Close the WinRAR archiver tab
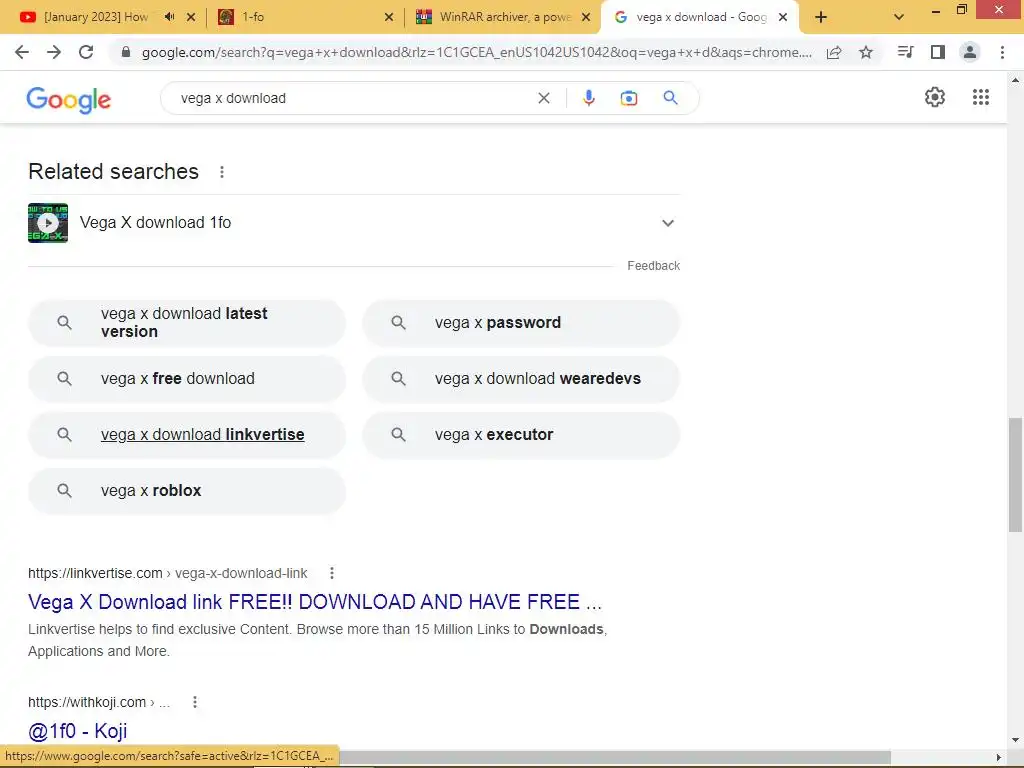Image resolution: width=1024 pixels, height=768 pixels. pyautogui.click(x=586, y=17)
